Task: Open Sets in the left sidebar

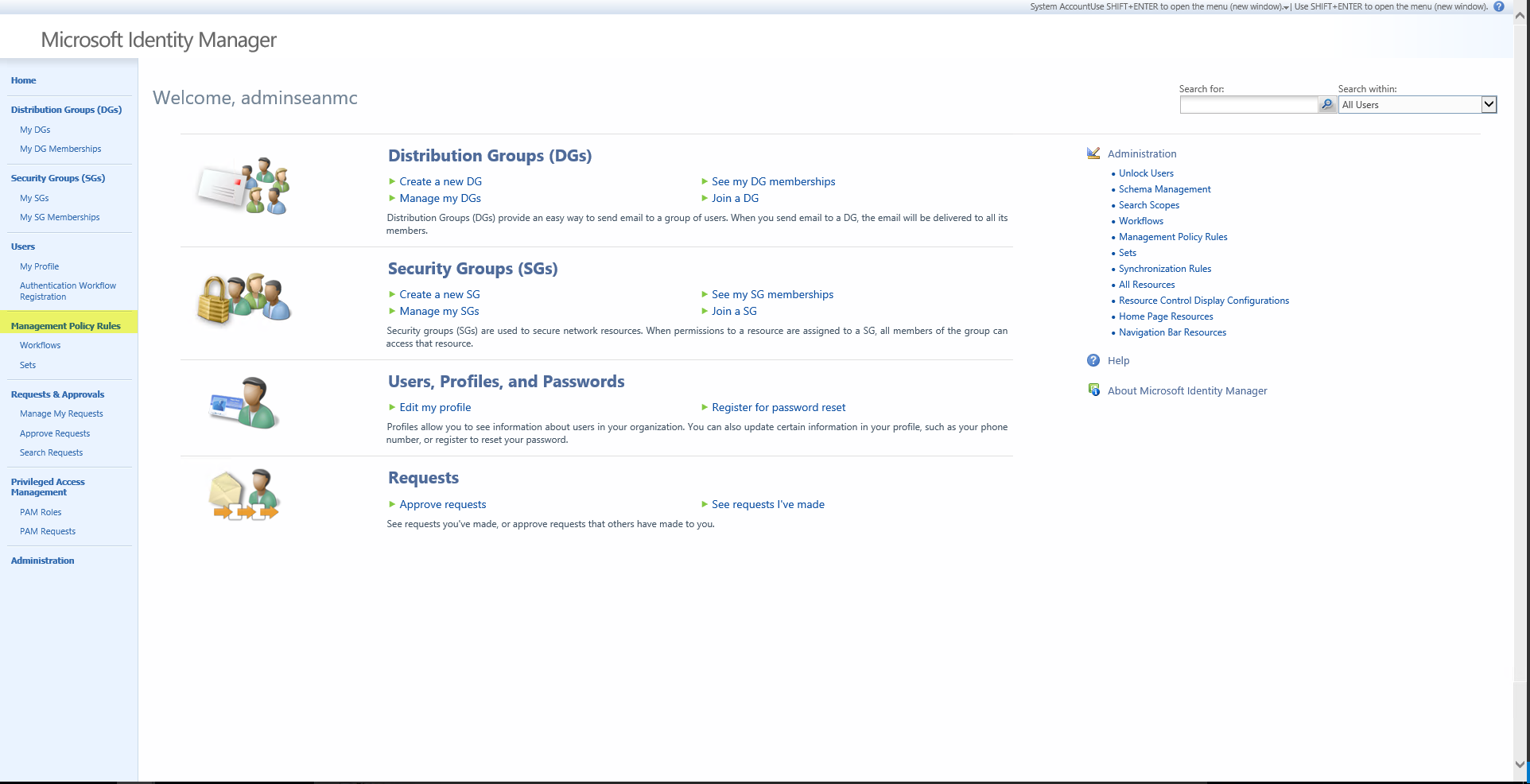Action: point(28,365)
